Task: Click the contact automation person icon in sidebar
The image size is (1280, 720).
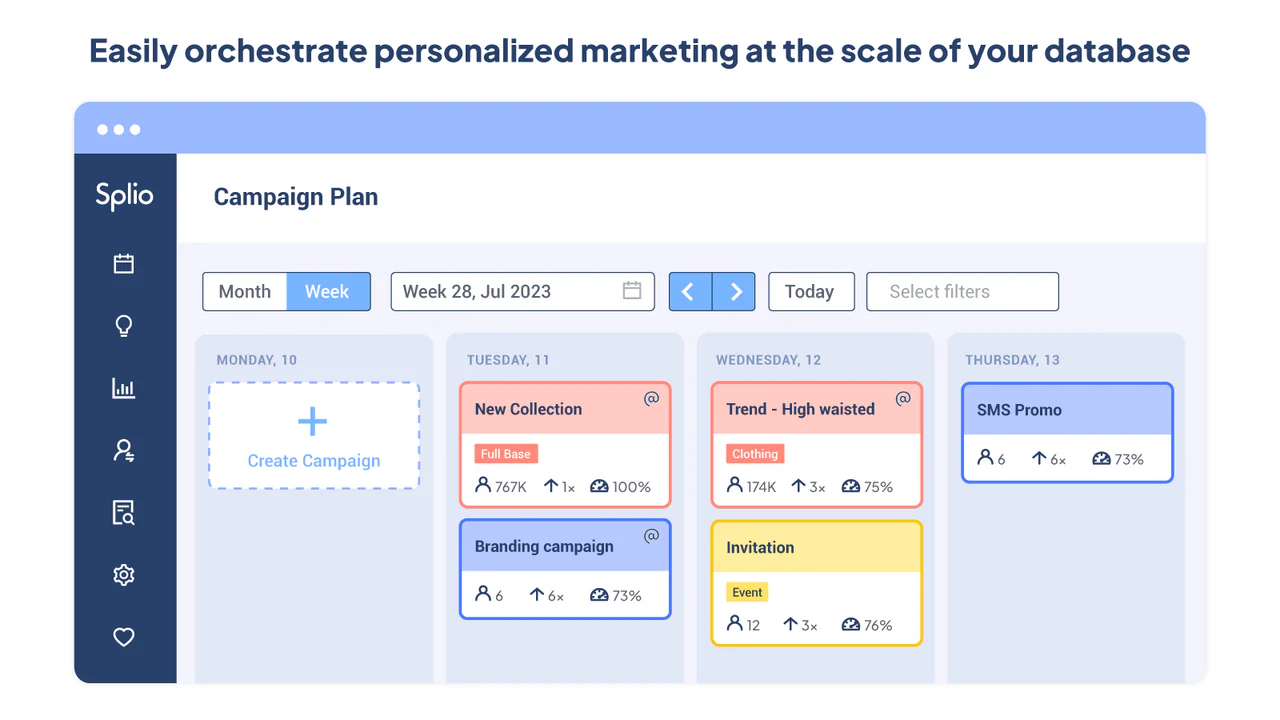Action: coord(123,450)
